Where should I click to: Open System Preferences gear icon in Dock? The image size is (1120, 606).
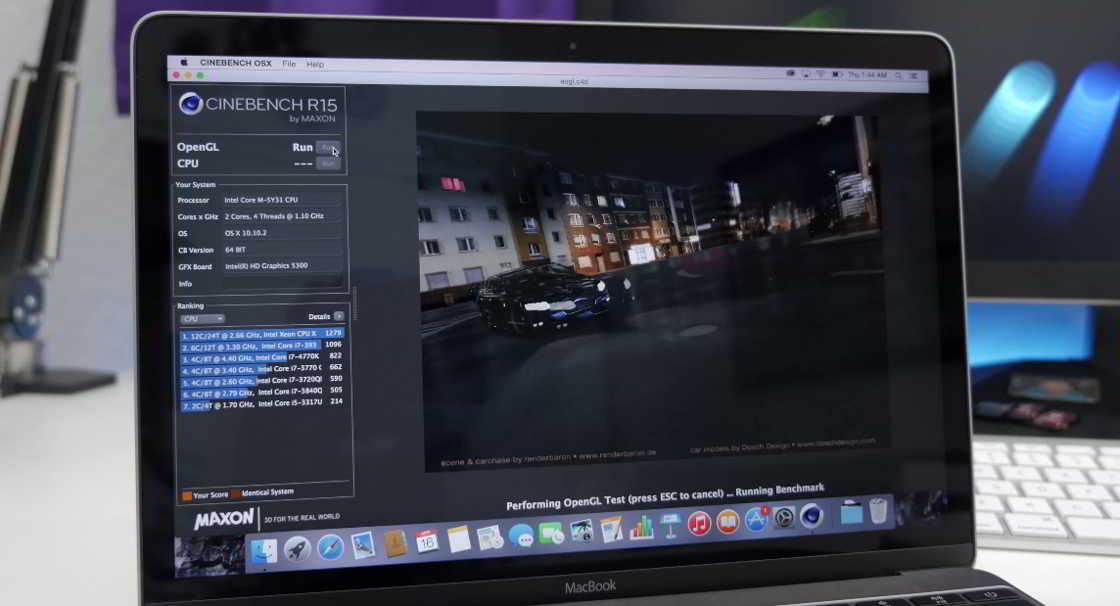click(x=784, y=517)
